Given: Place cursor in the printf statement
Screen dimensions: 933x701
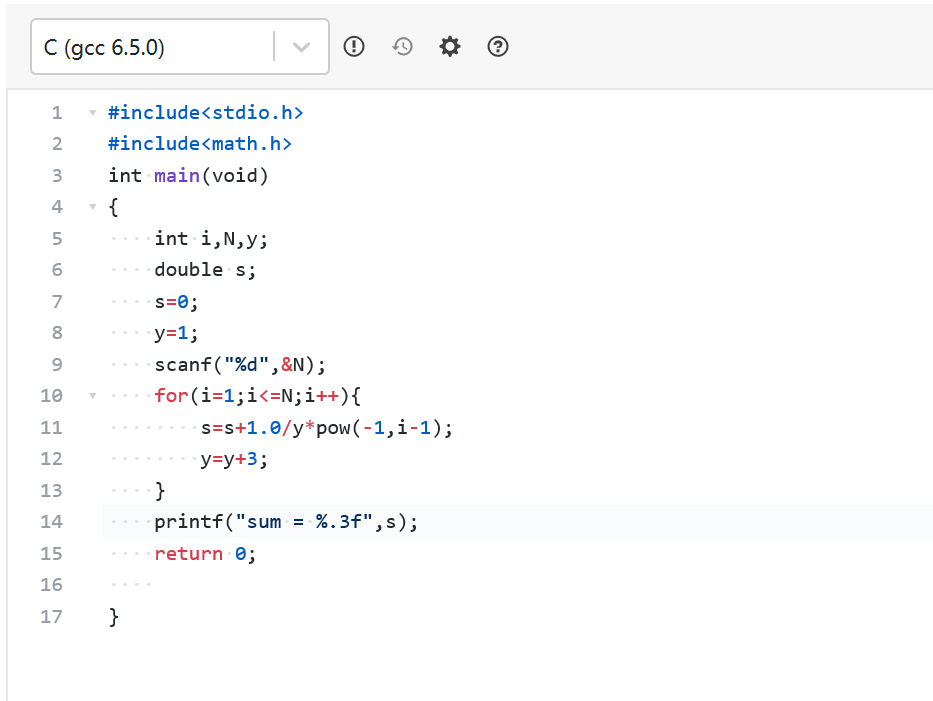Looking at the screenshot, I should (x=285, y=521).
